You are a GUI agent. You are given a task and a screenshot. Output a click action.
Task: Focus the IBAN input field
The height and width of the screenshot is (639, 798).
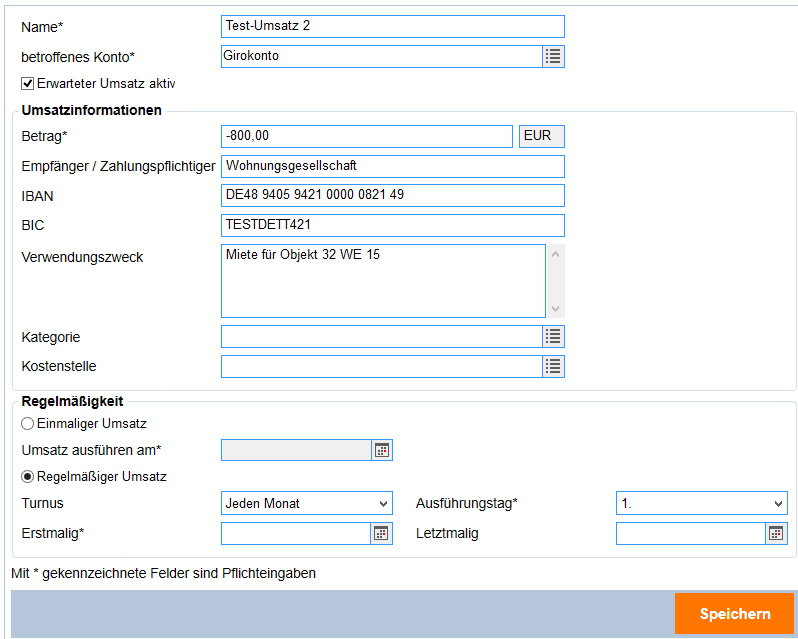(x=392, y=195)
